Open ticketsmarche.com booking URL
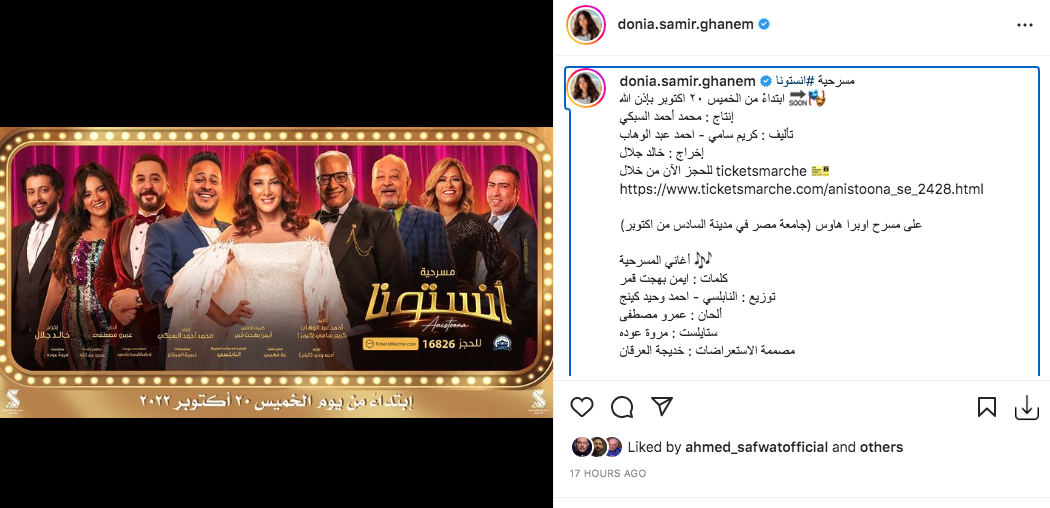 [802, 189]
